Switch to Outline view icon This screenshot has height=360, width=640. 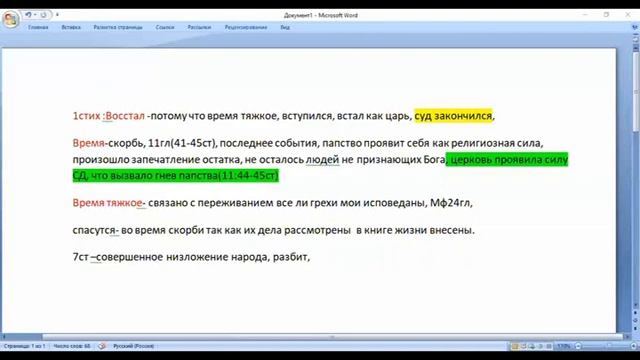(x=540, y=347)
